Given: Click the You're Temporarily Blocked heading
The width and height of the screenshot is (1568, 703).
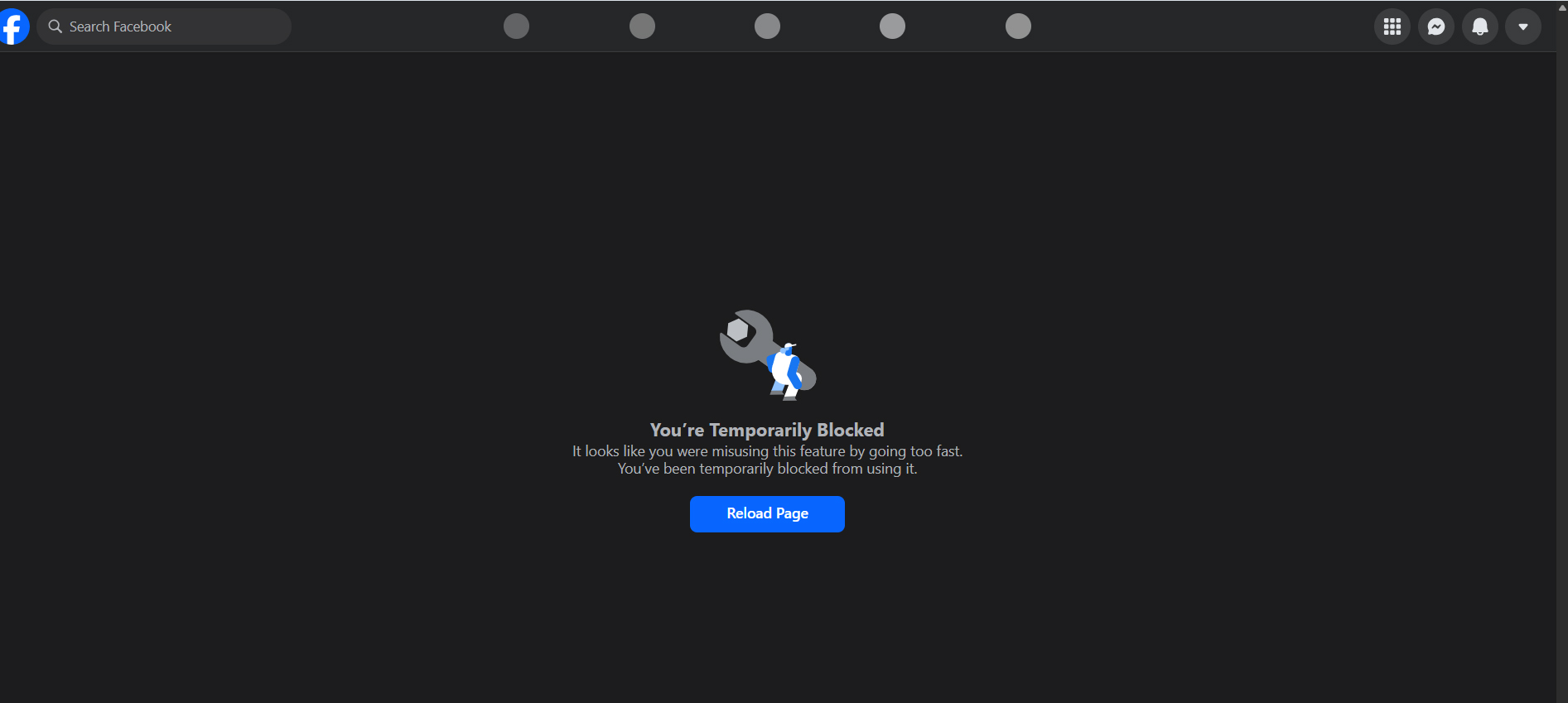Looking at the screenshot, I should [x=767, y=430].
